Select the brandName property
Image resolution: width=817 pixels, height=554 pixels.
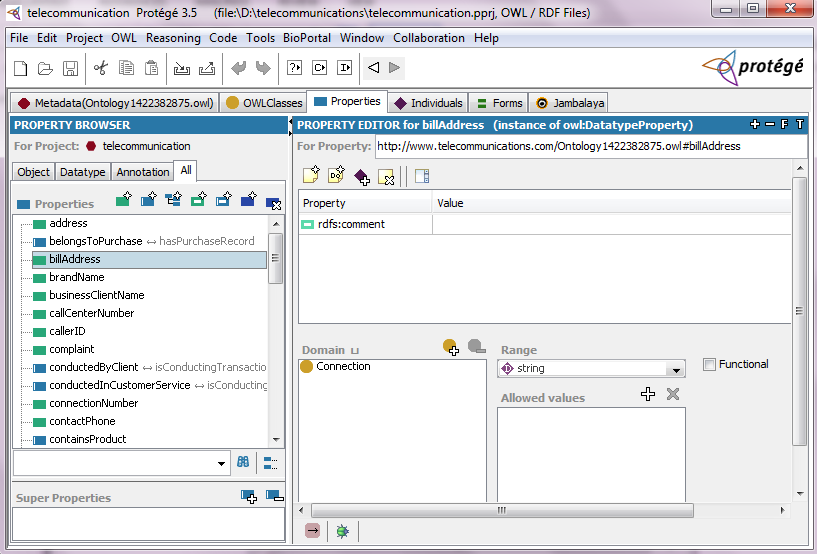pos(77,277)
